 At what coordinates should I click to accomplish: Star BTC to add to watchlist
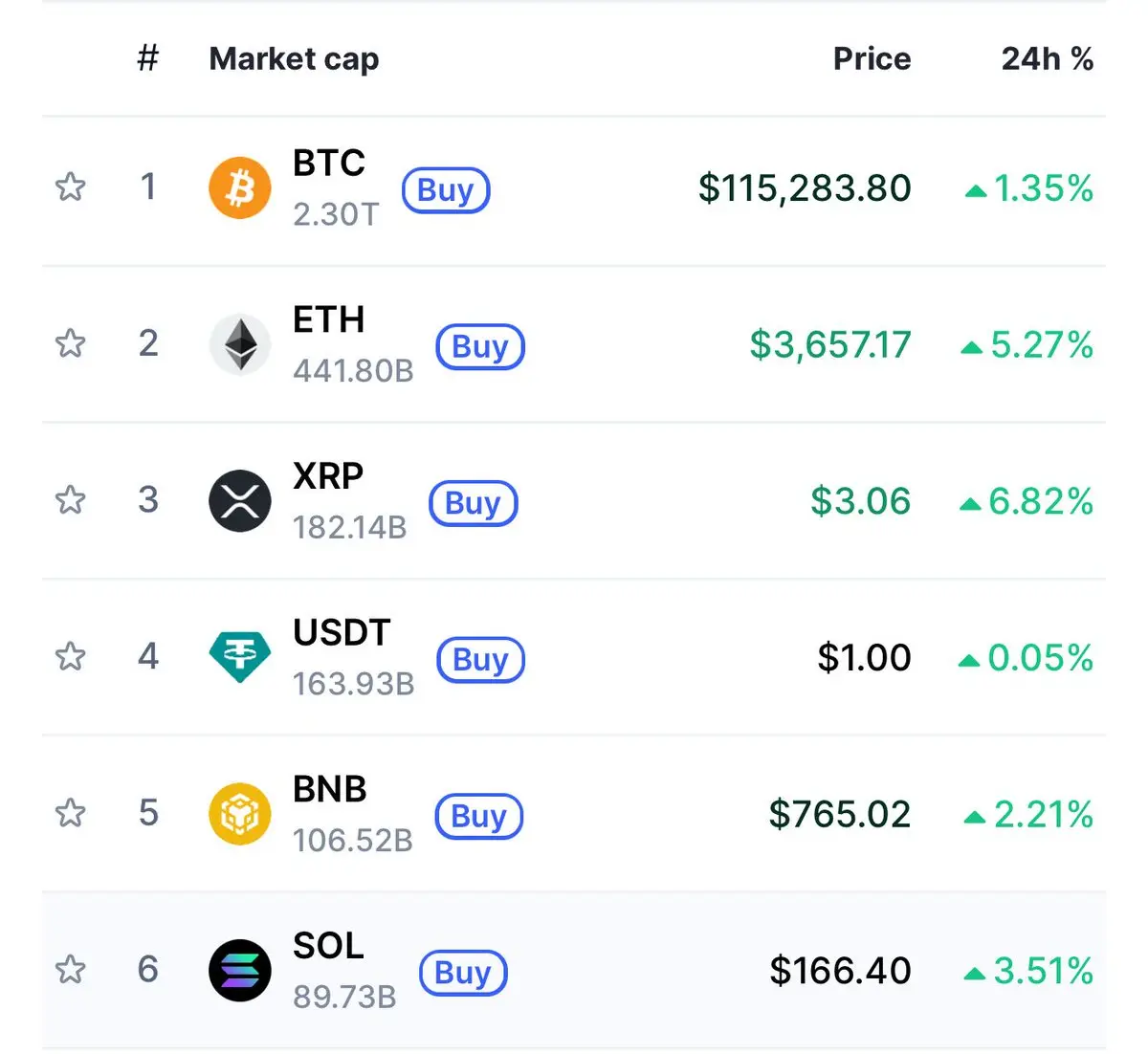point(70,187)
